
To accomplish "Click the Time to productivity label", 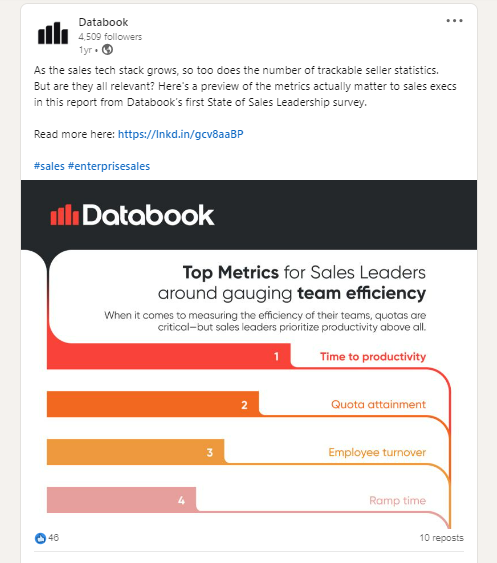I will click(x=373, y=357).
